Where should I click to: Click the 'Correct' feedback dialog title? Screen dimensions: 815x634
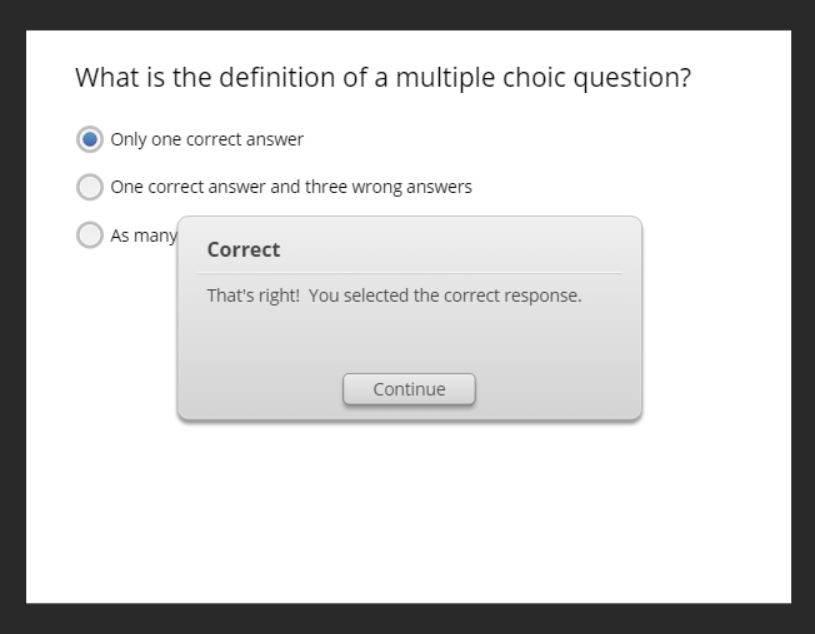click(x=243, y=250)
